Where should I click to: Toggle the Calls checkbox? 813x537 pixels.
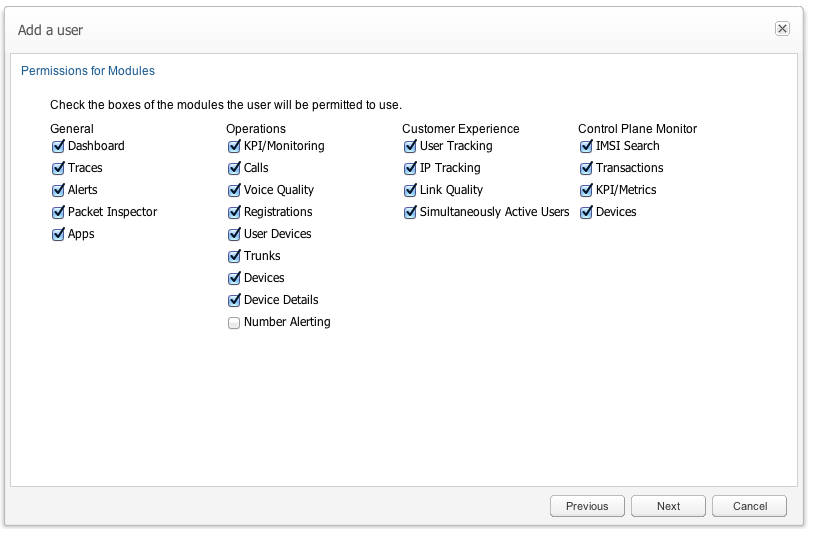[x=234, y=168]
